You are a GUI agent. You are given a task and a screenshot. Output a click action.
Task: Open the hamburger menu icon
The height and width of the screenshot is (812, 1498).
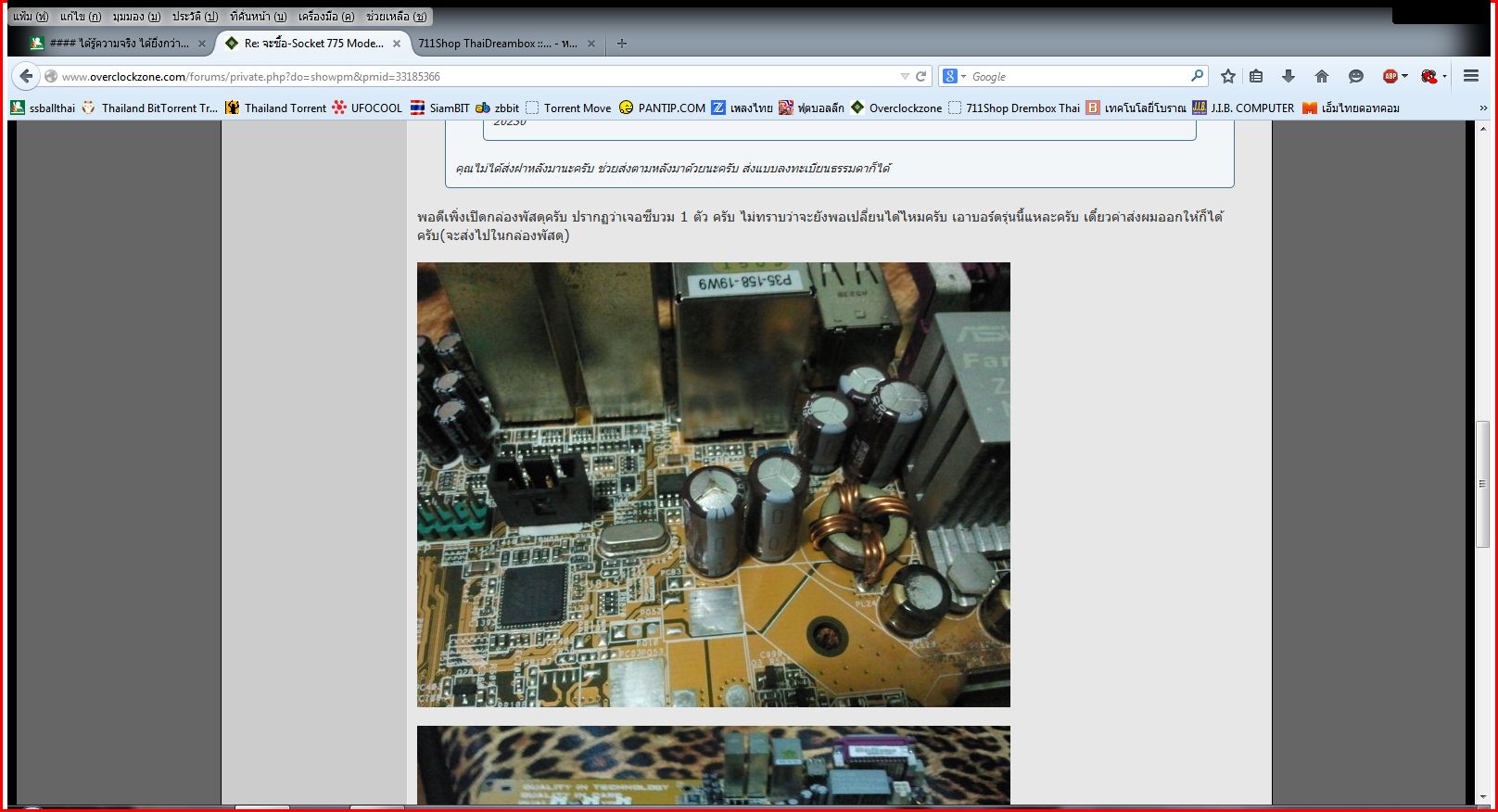click(1471, 76)
